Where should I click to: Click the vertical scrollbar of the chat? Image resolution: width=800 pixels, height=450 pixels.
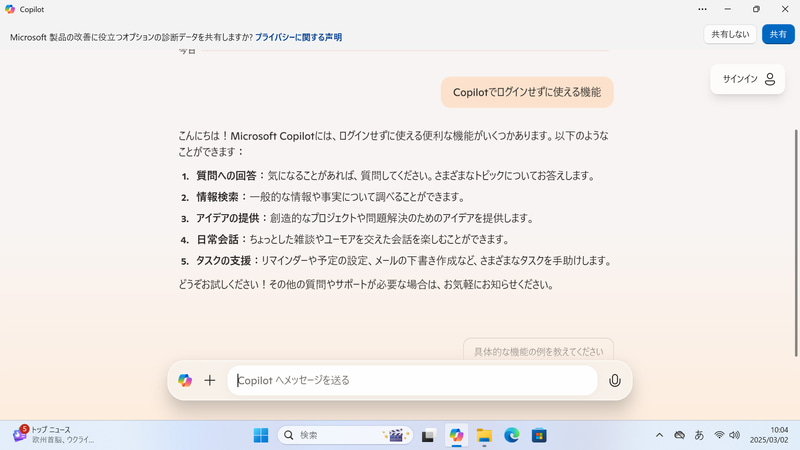[796, 242]
